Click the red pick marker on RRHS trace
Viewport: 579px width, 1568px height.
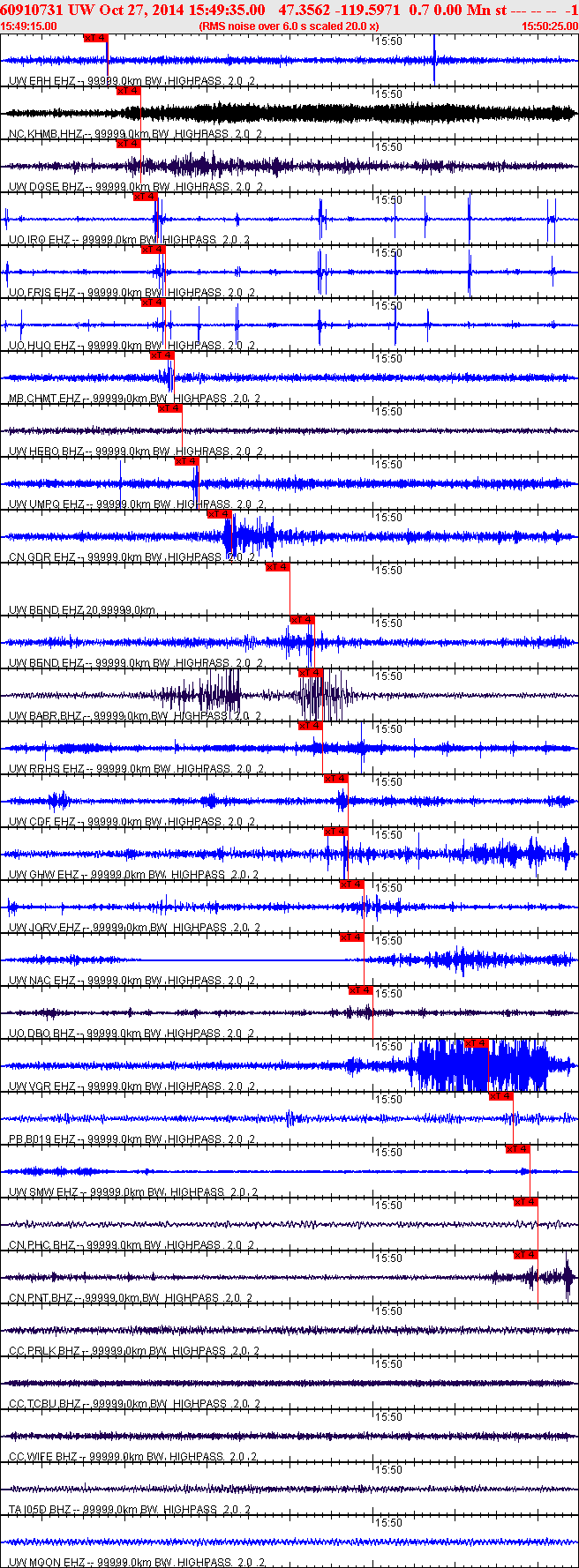point(311,726)
